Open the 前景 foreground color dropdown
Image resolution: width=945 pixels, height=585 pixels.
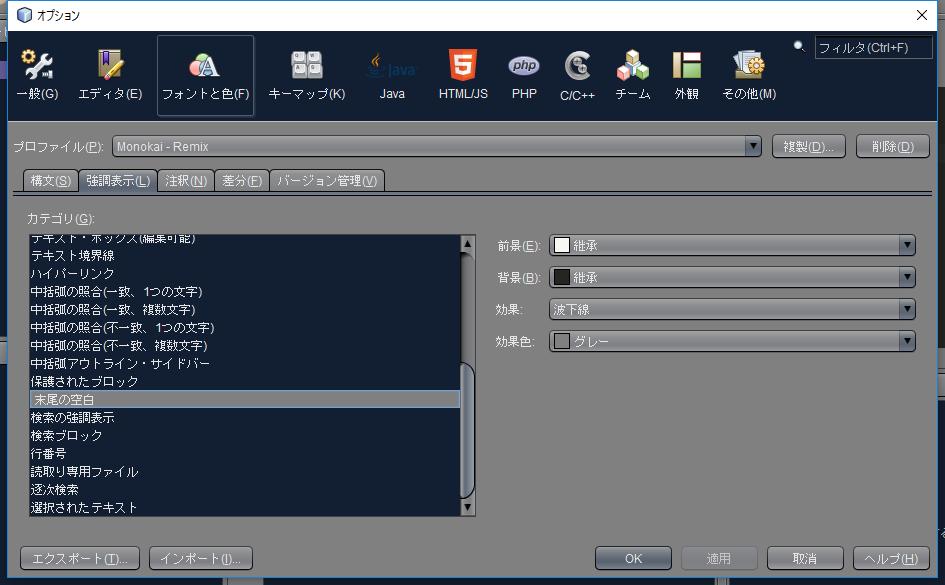[x=905, y=245]
